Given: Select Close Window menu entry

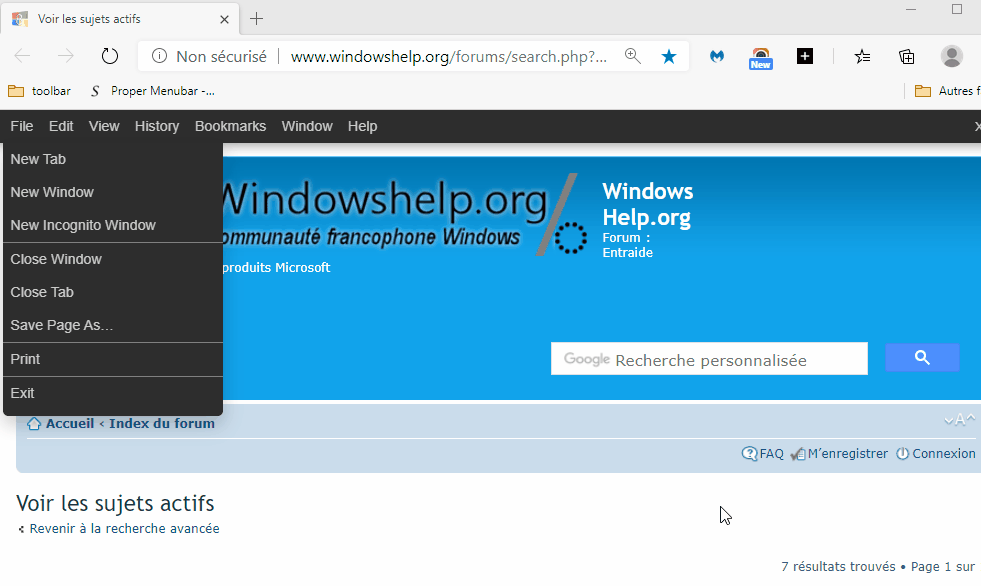Looking at the screenshot, I should (x=113, y=260).
